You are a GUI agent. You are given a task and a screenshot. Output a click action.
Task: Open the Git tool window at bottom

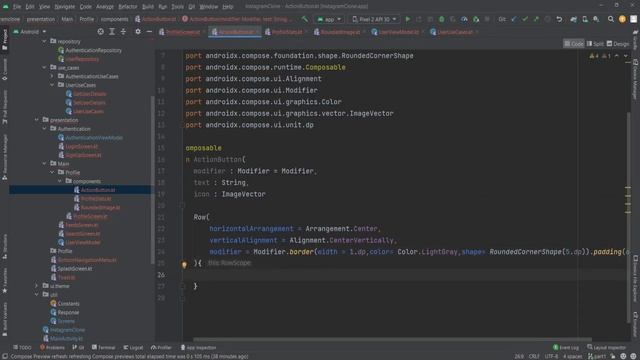[x=78, y=347]
